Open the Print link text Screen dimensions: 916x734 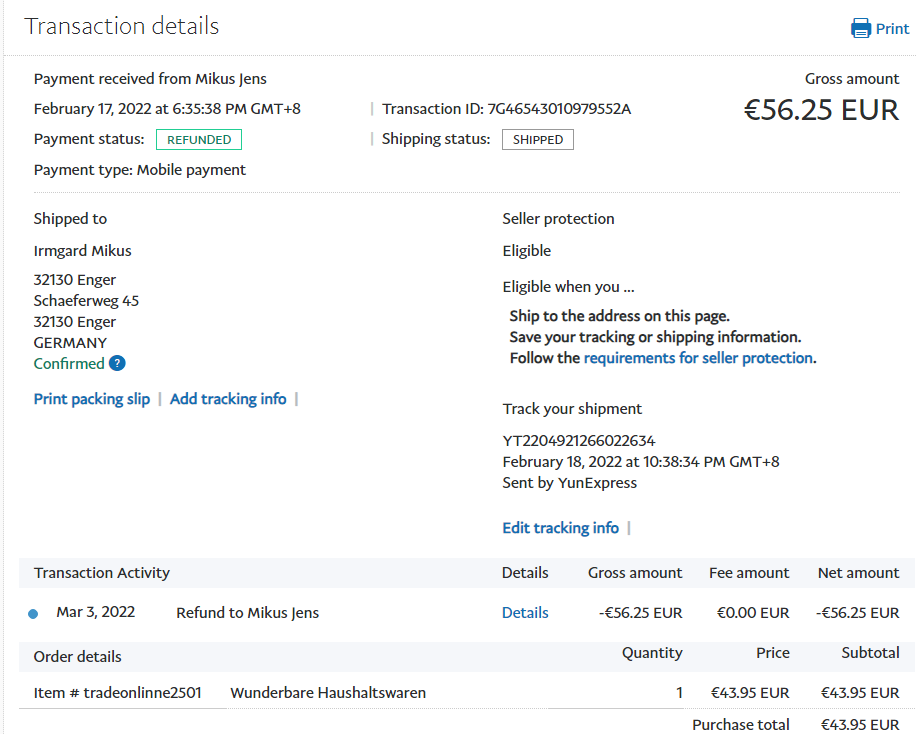(x=893, y=29)
